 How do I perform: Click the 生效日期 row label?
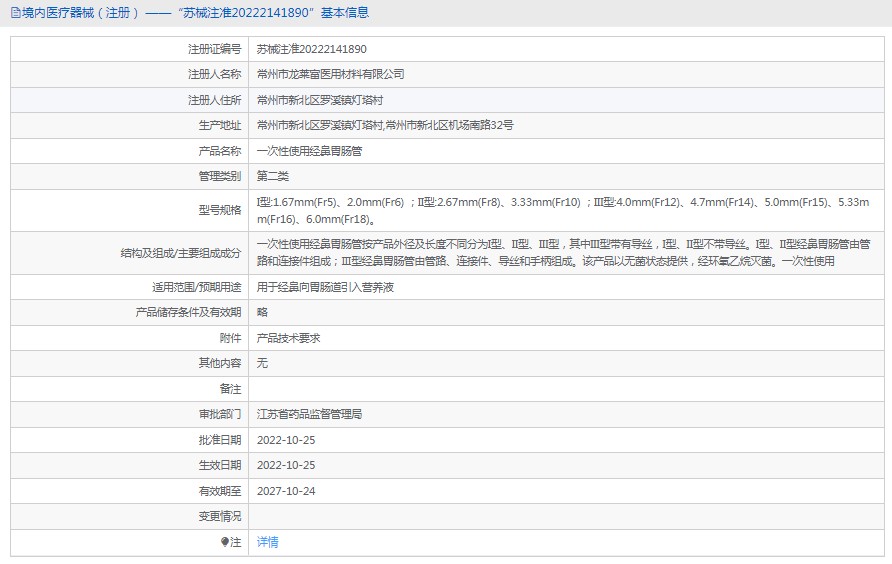220,465
